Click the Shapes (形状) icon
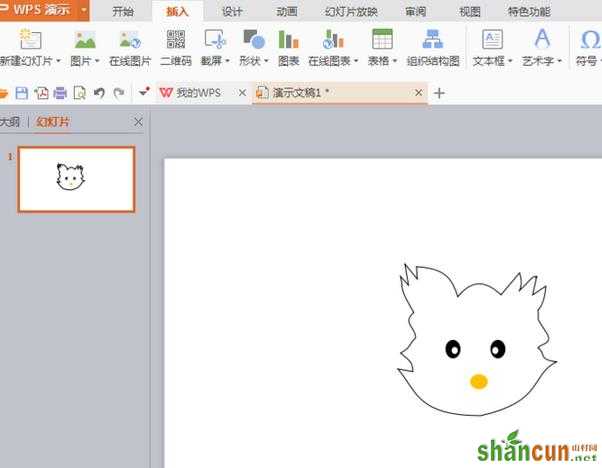 click(x=254, y=39)
